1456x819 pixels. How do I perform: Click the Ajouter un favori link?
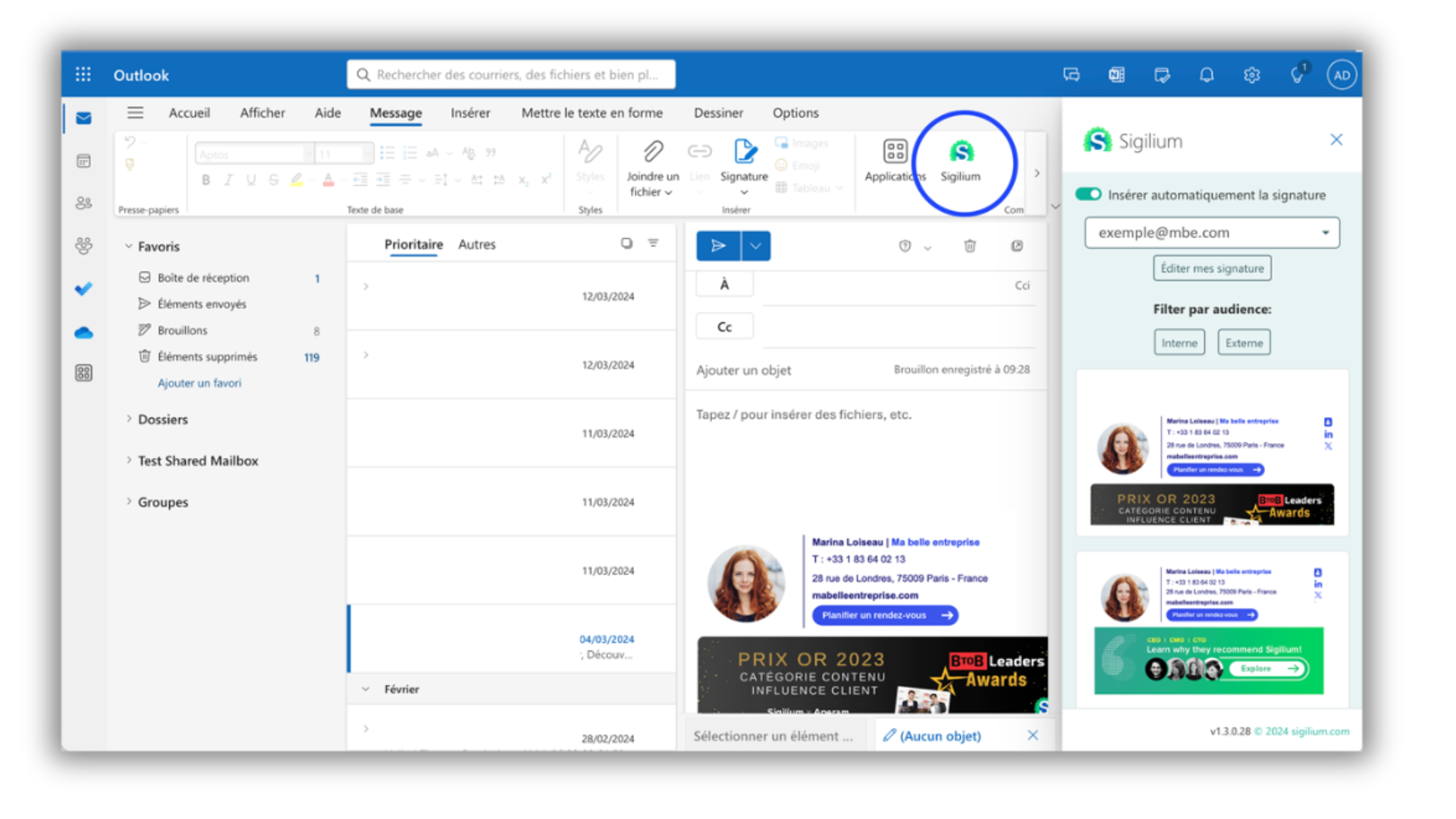point(199,383)
